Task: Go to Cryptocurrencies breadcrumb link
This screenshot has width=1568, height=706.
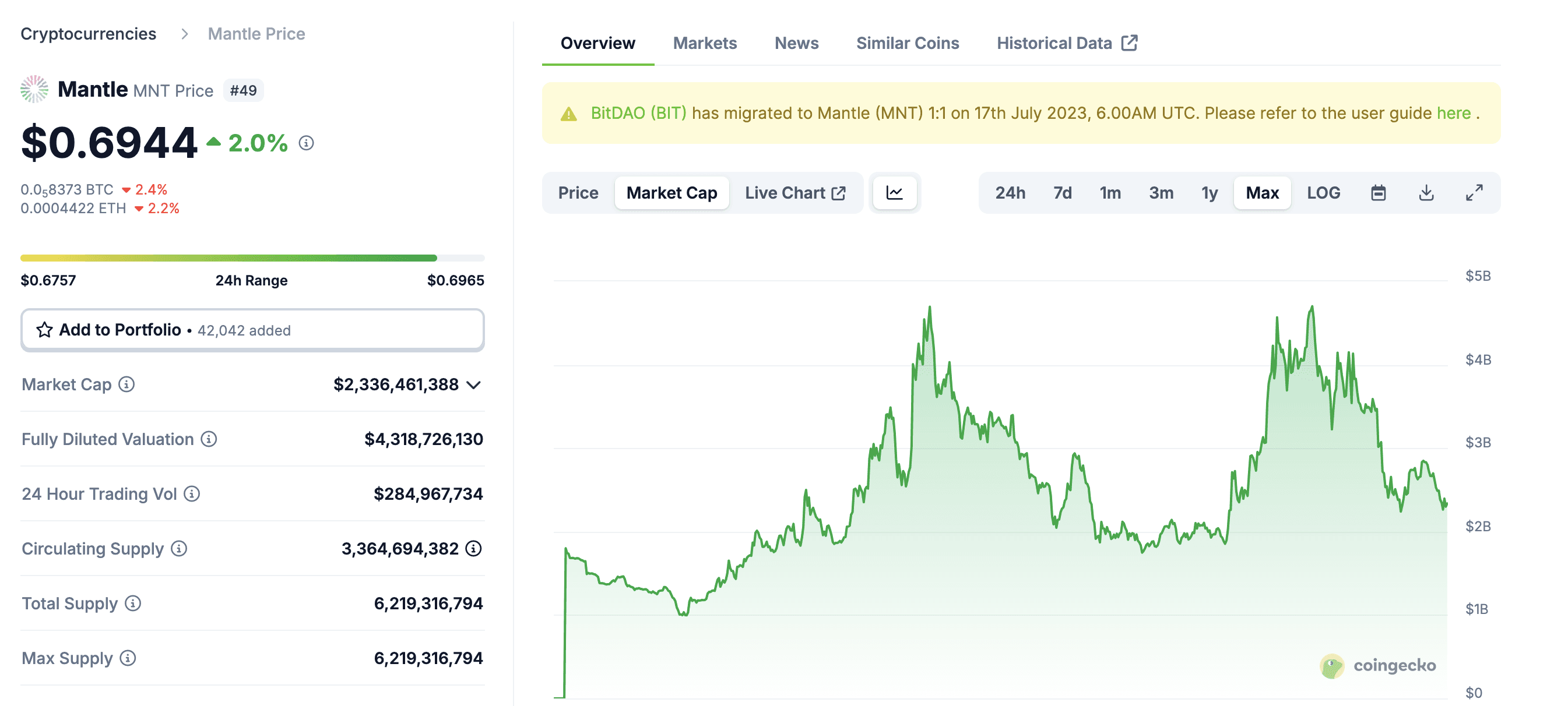Action: [88, 34]
